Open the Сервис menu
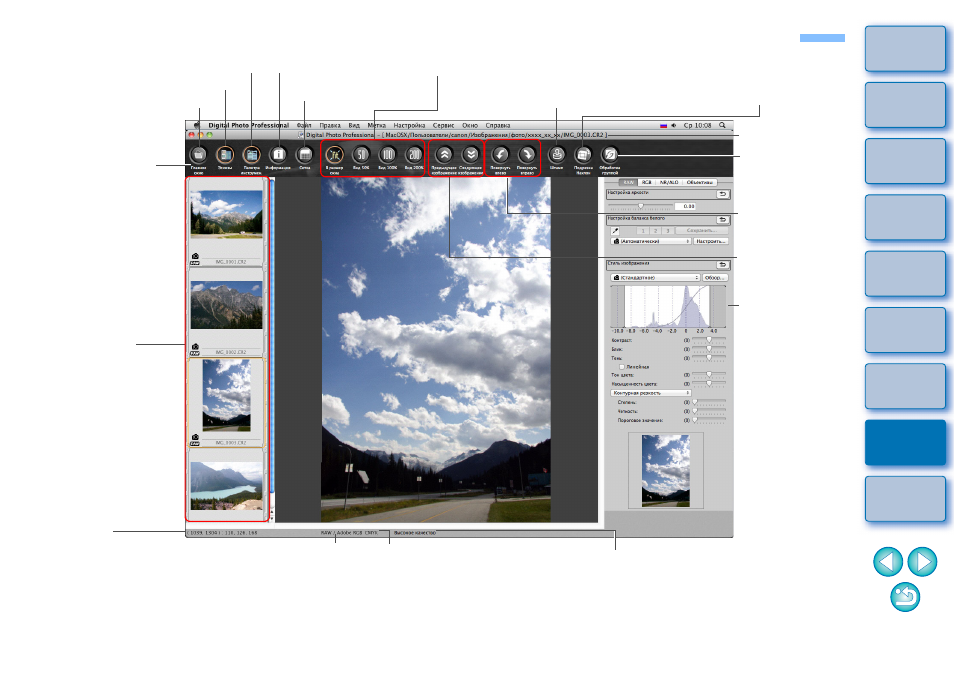The height and width of the screenshot is (674, 954). tap(444, 125)
